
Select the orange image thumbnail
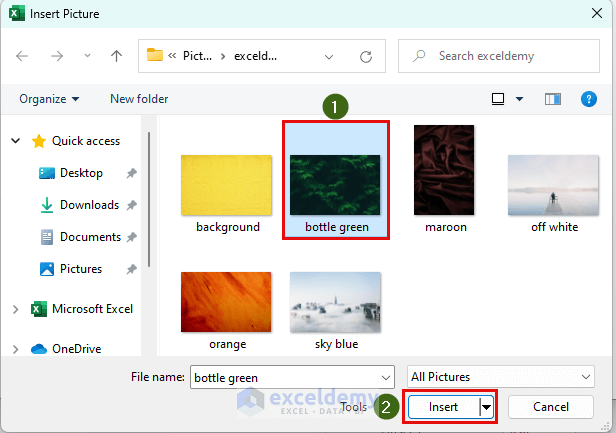(226, 302)
